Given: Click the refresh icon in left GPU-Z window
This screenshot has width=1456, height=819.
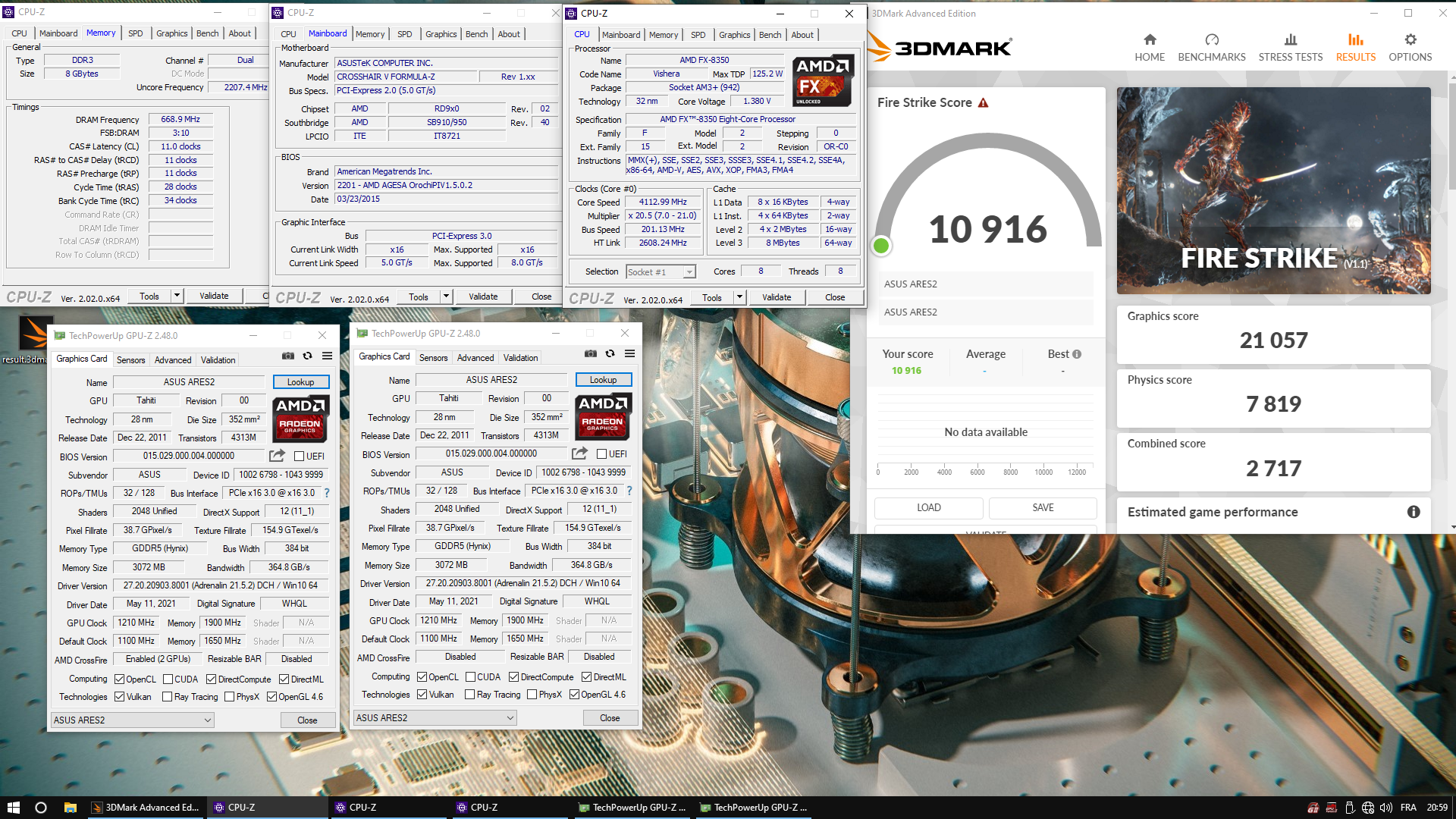Looking at the screenshot, I should (x=307, y=356).
